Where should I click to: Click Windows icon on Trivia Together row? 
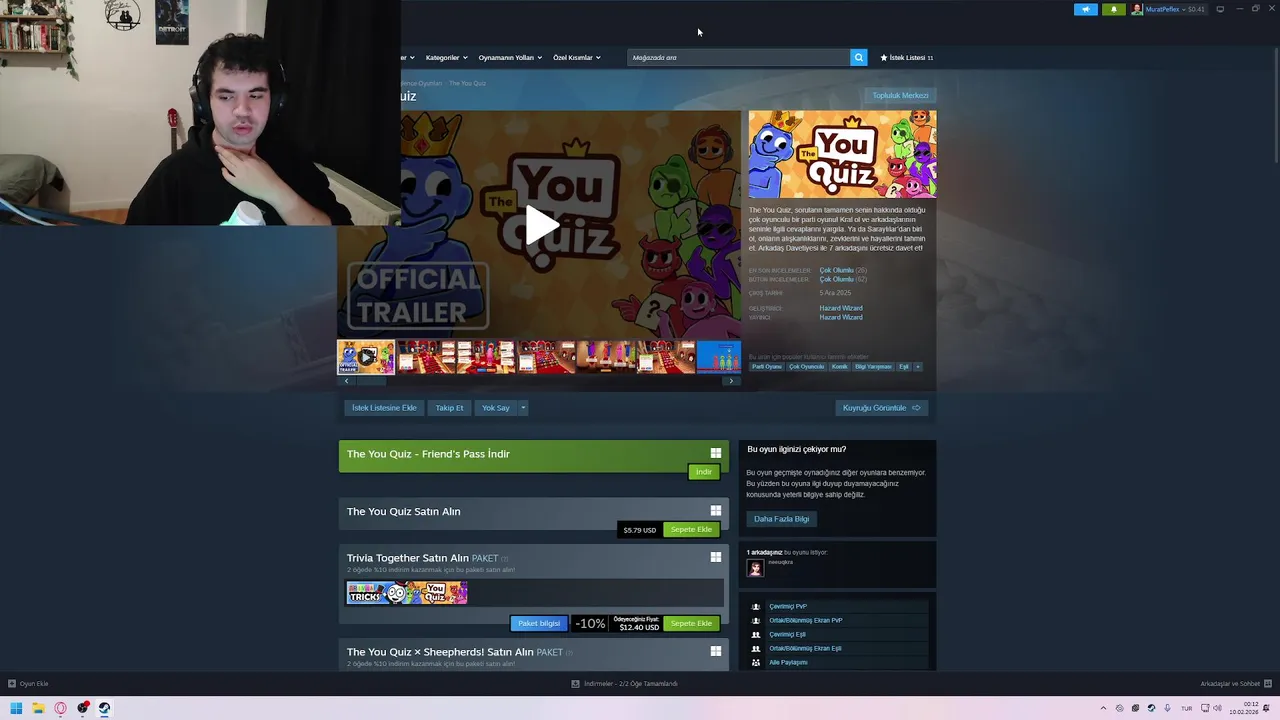click(x=716, y=557)
